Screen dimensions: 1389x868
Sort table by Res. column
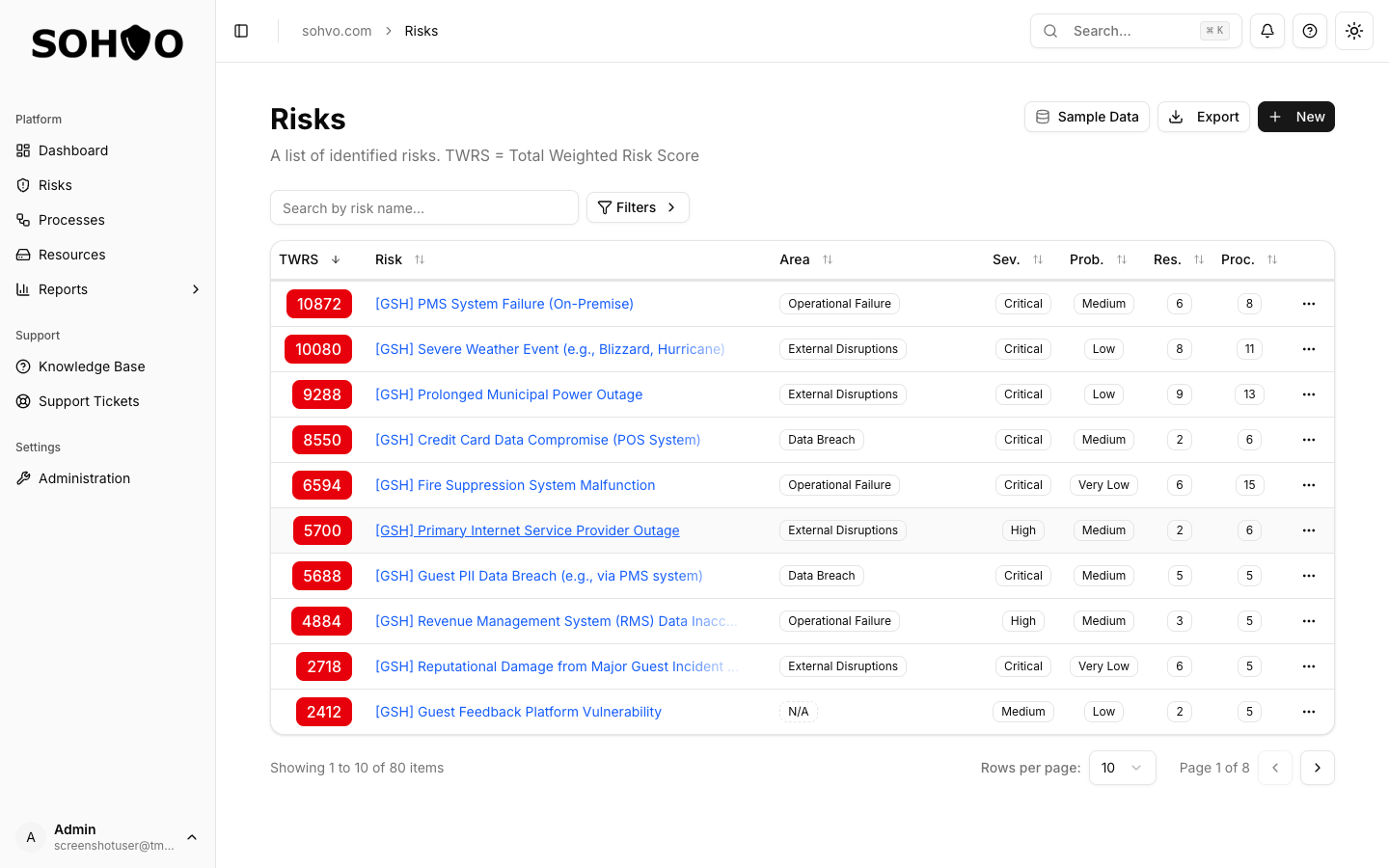click(x=1179, y=259)
